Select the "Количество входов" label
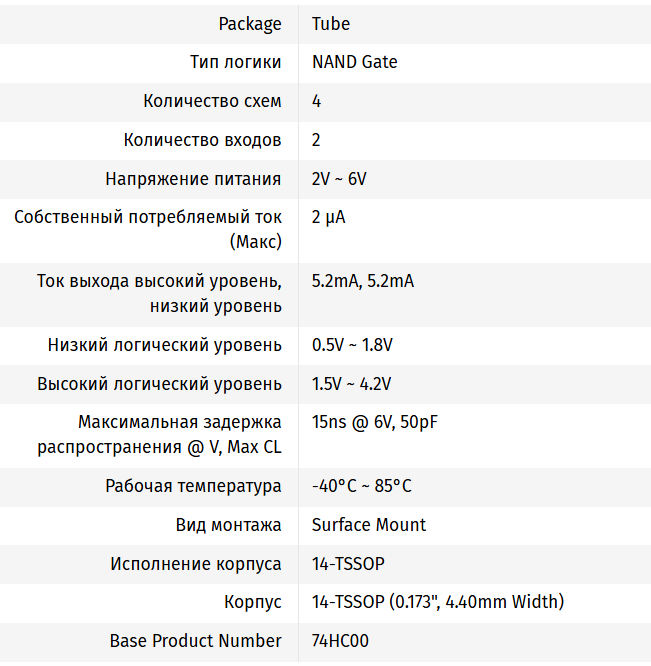 coord(202,140)
